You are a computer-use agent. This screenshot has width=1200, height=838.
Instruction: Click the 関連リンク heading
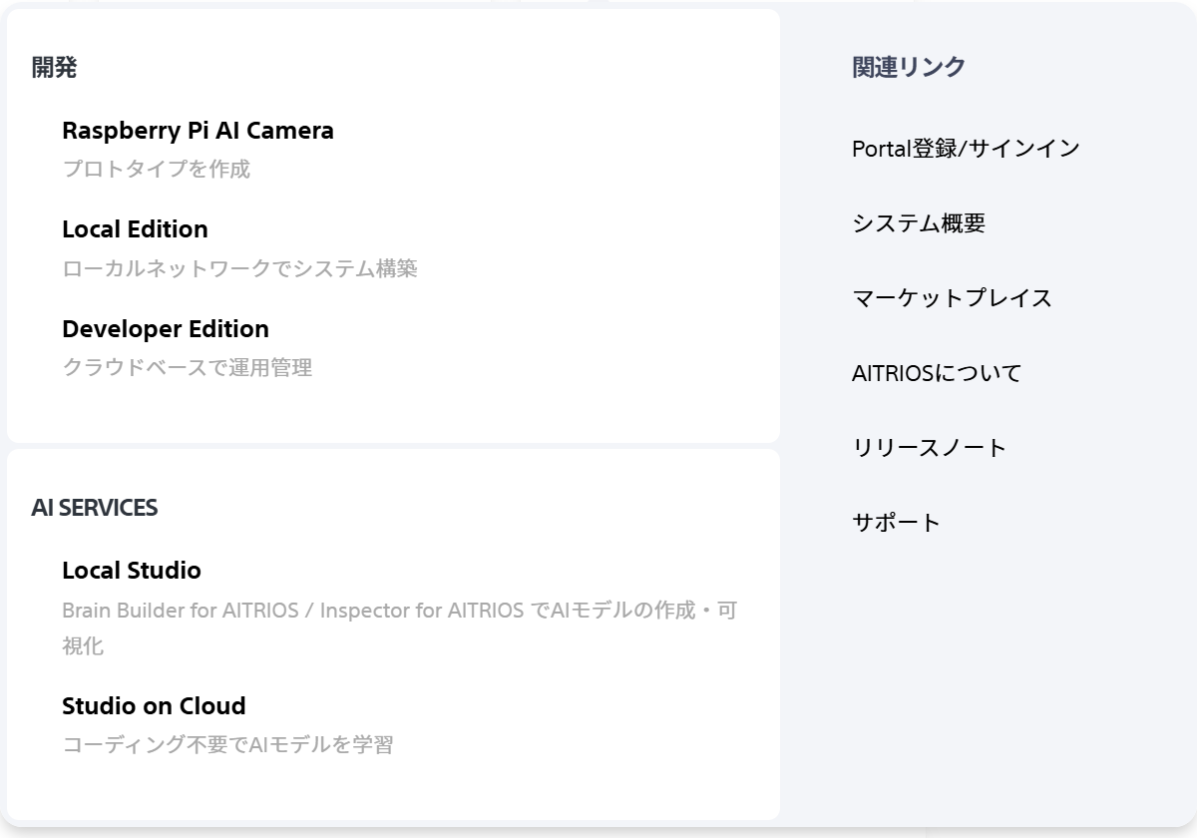[x=908, y=67]
